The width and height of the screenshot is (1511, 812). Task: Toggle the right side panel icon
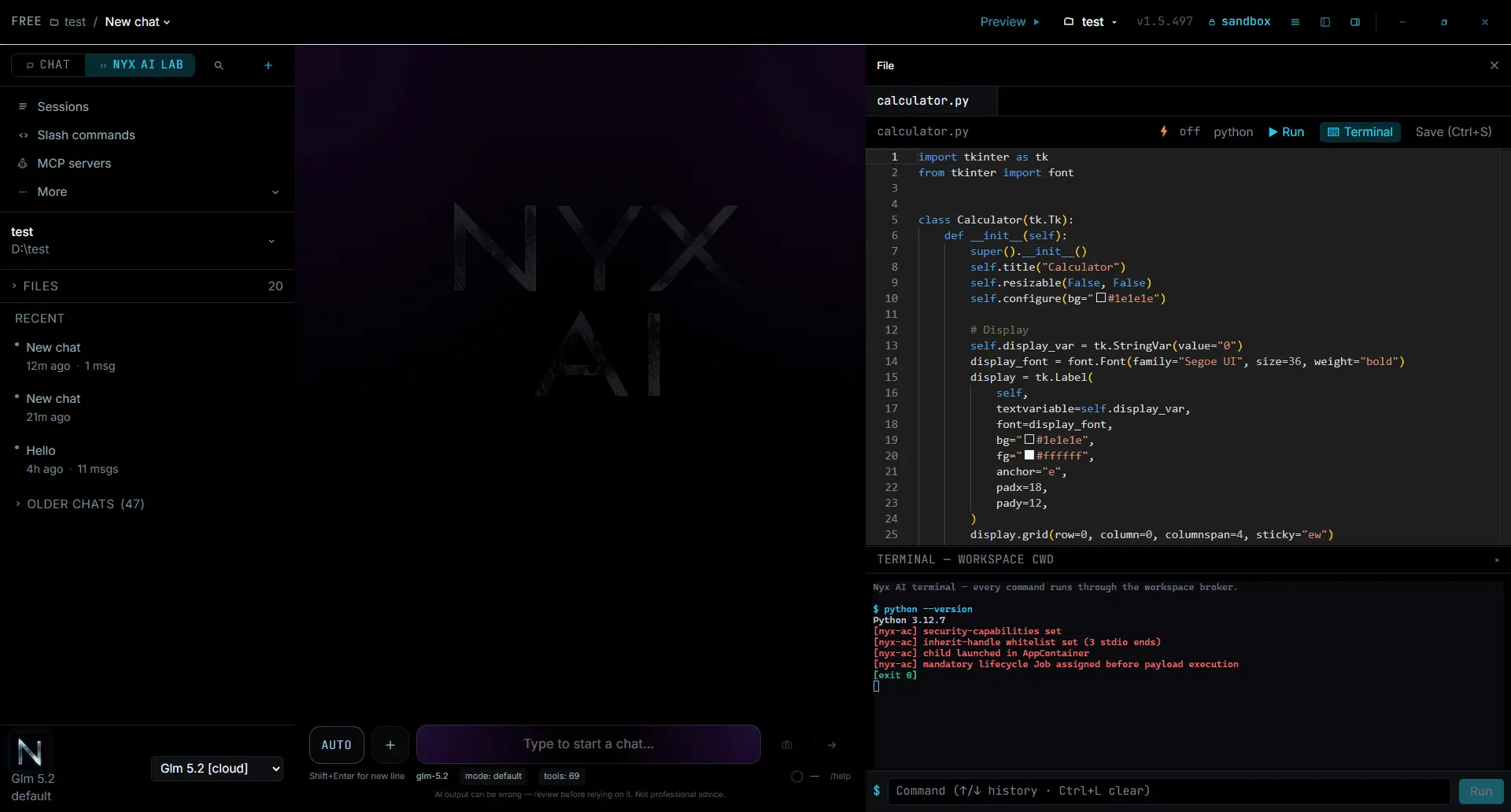pos(1355,22)
